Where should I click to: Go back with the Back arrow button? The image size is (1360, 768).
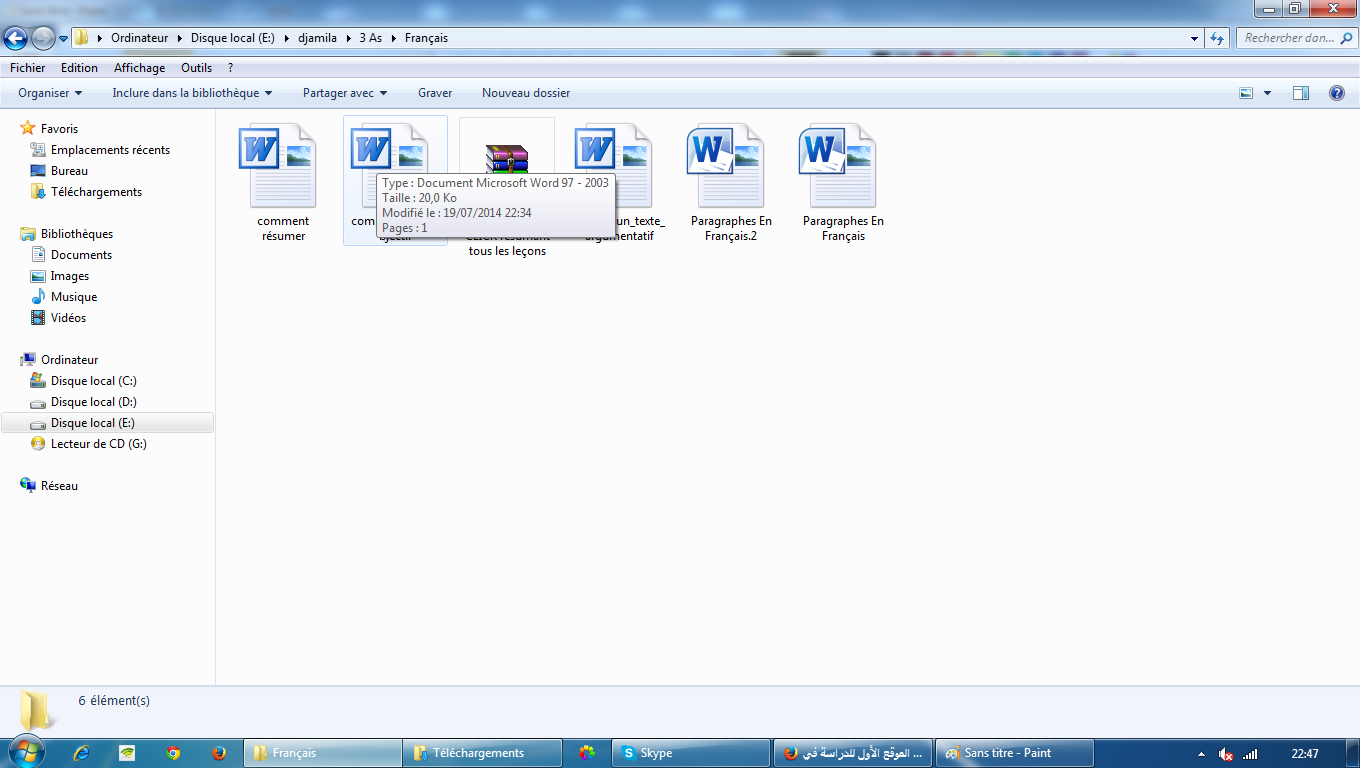click(15, 38)
